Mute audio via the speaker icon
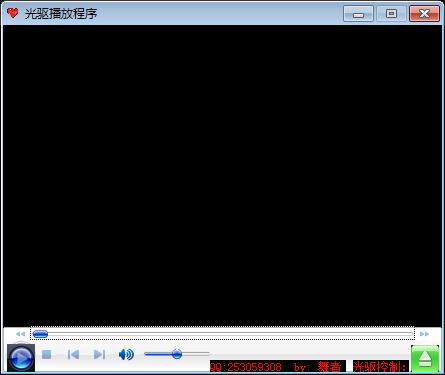The height and width of the screenshot is (375, 445). 126,354
